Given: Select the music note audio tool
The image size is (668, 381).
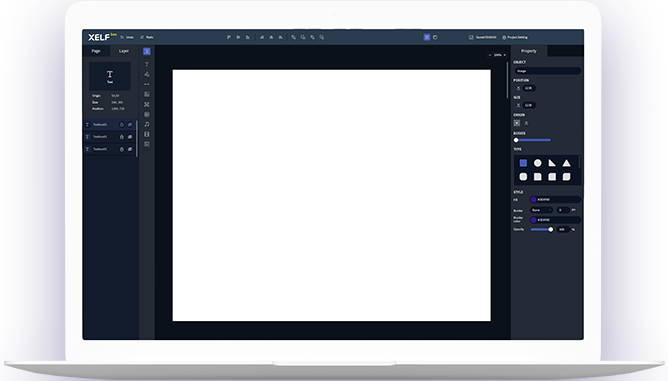Looking at the screenshot, I should tap(147, 124).
